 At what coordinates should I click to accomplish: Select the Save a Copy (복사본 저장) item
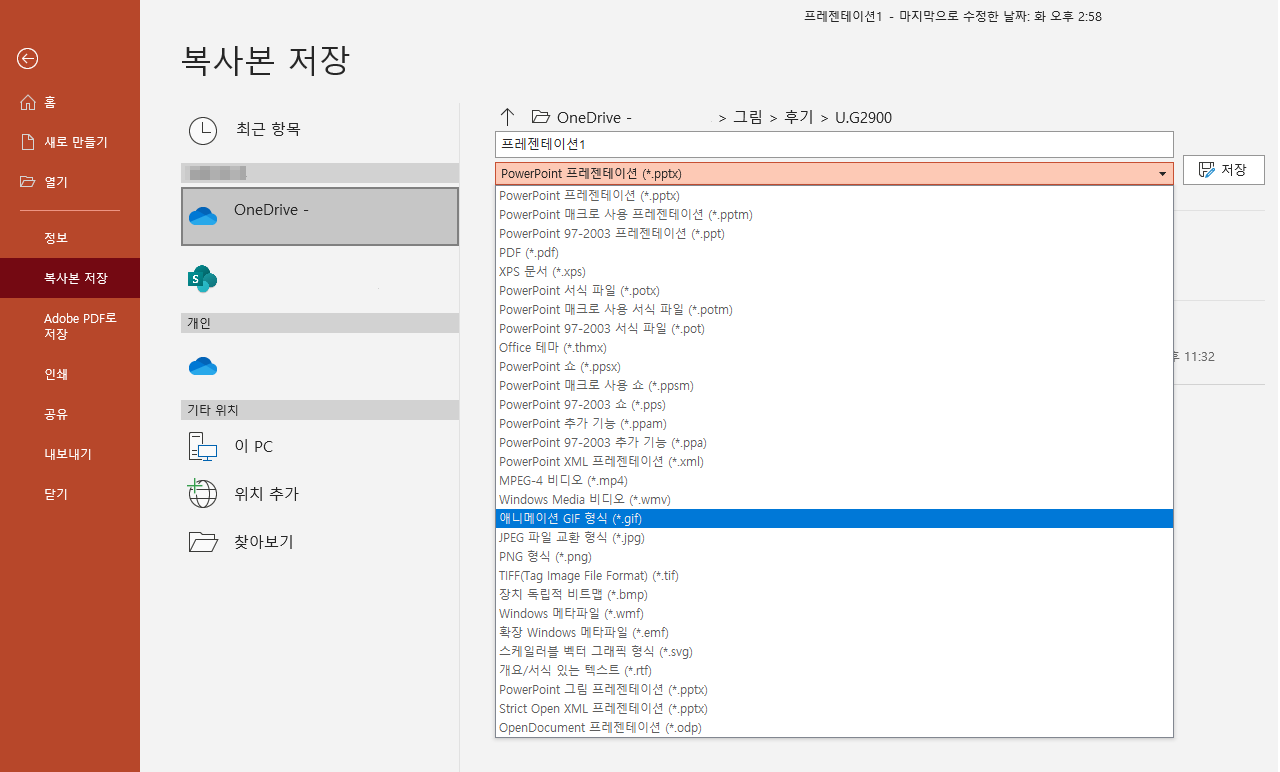pos(70,278)
